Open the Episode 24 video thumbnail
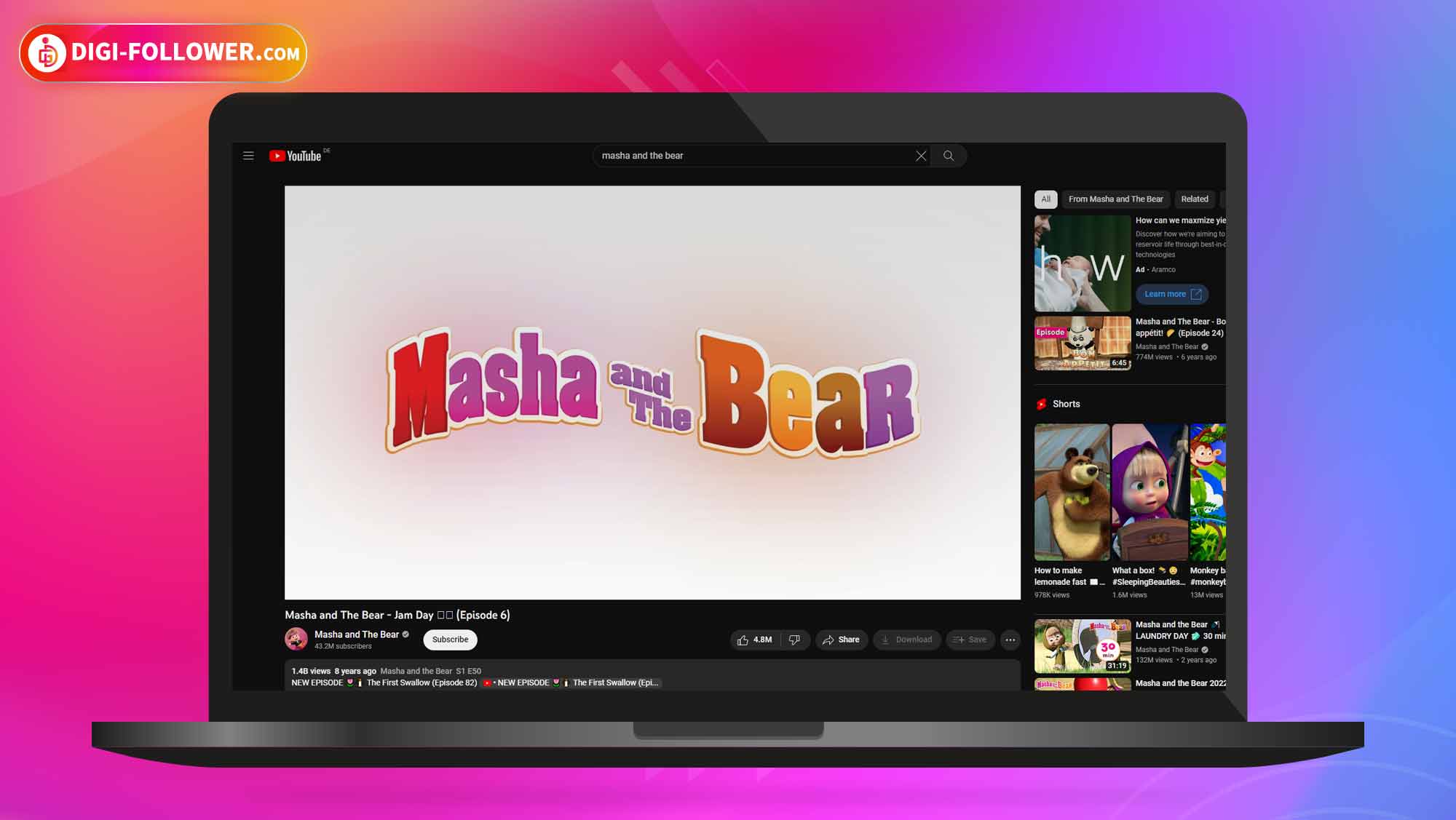The image size is (1456, 820). tap(1083, 343)
